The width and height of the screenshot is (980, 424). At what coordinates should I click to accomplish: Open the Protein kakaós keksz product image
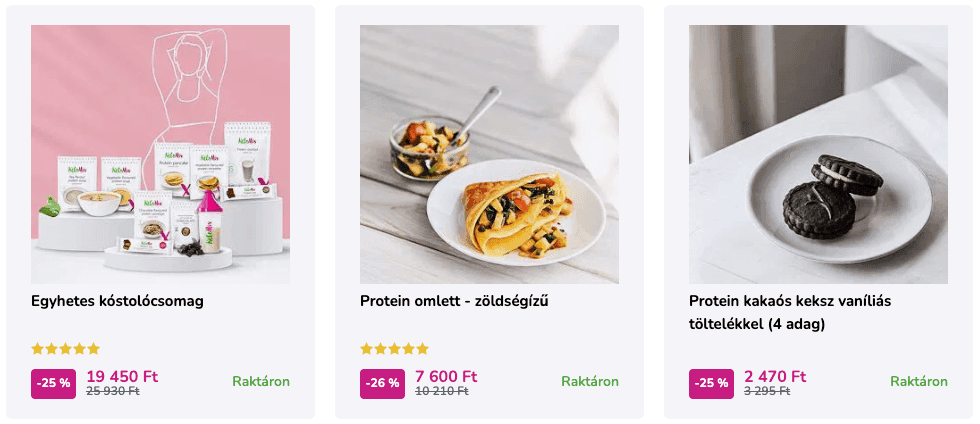818,154
